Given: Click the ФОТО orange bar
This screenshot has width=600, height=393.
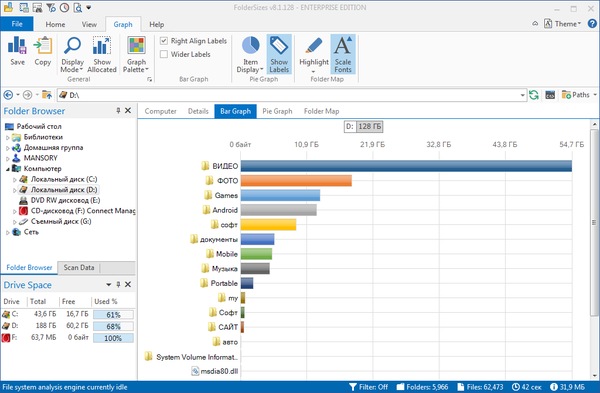Looking at the screenshot, I should pyautogui.click(x=296, y=181).
